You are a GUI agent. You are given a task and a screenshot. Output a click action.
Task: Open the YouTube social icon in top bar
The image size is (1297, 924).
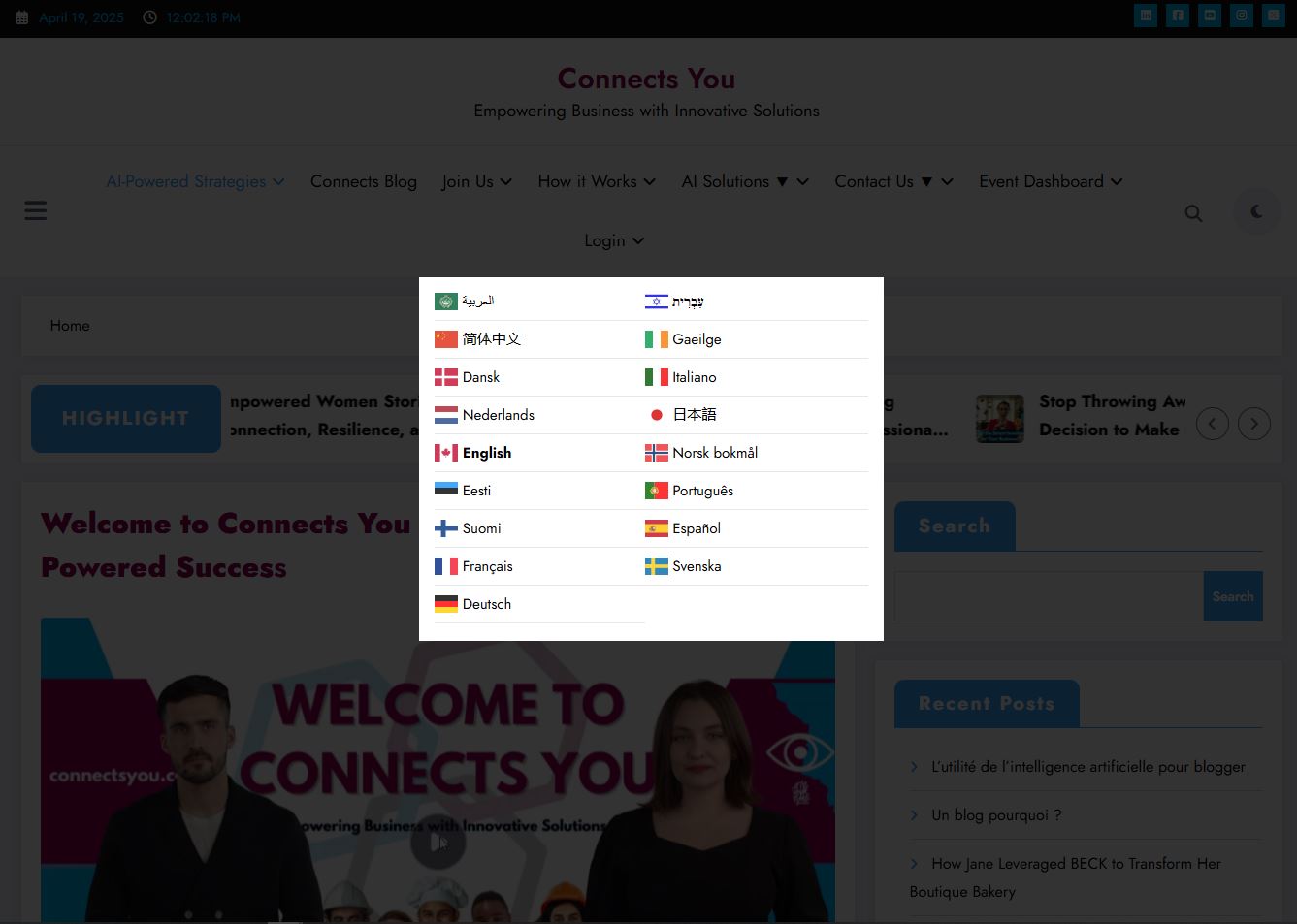coord(1210,16)
